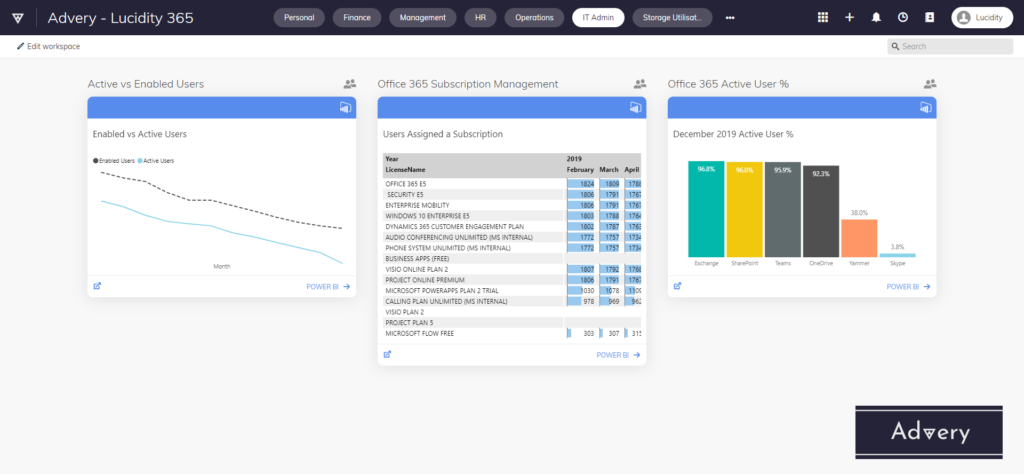Viewport: 1024px width, 474px height.
Task: Click the SECURITY E5 row label
Action: point(405,195)
